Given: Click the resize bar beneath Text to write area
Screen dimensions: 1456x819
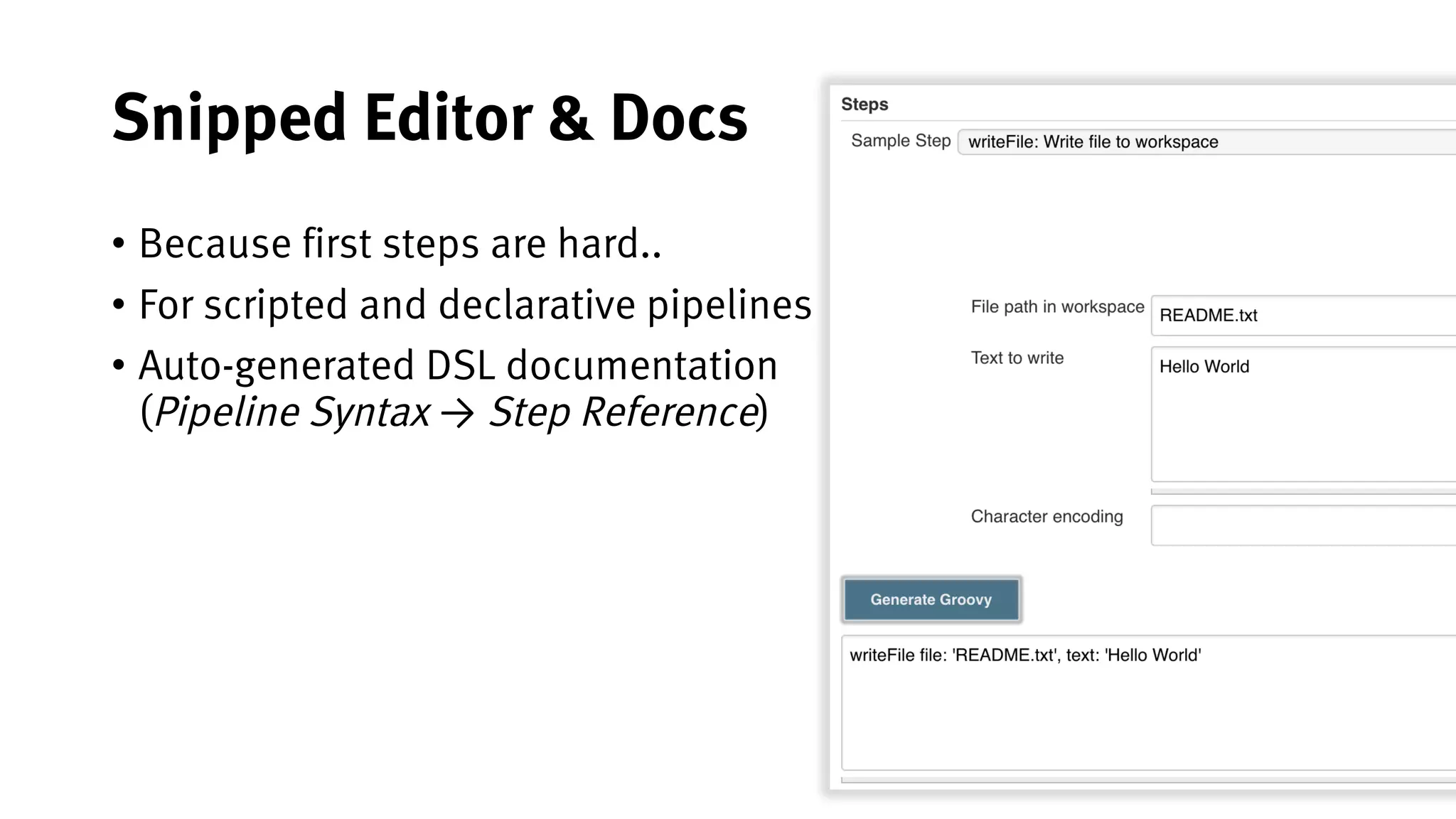Looking at the screenshot, I should pos(1304,491).
